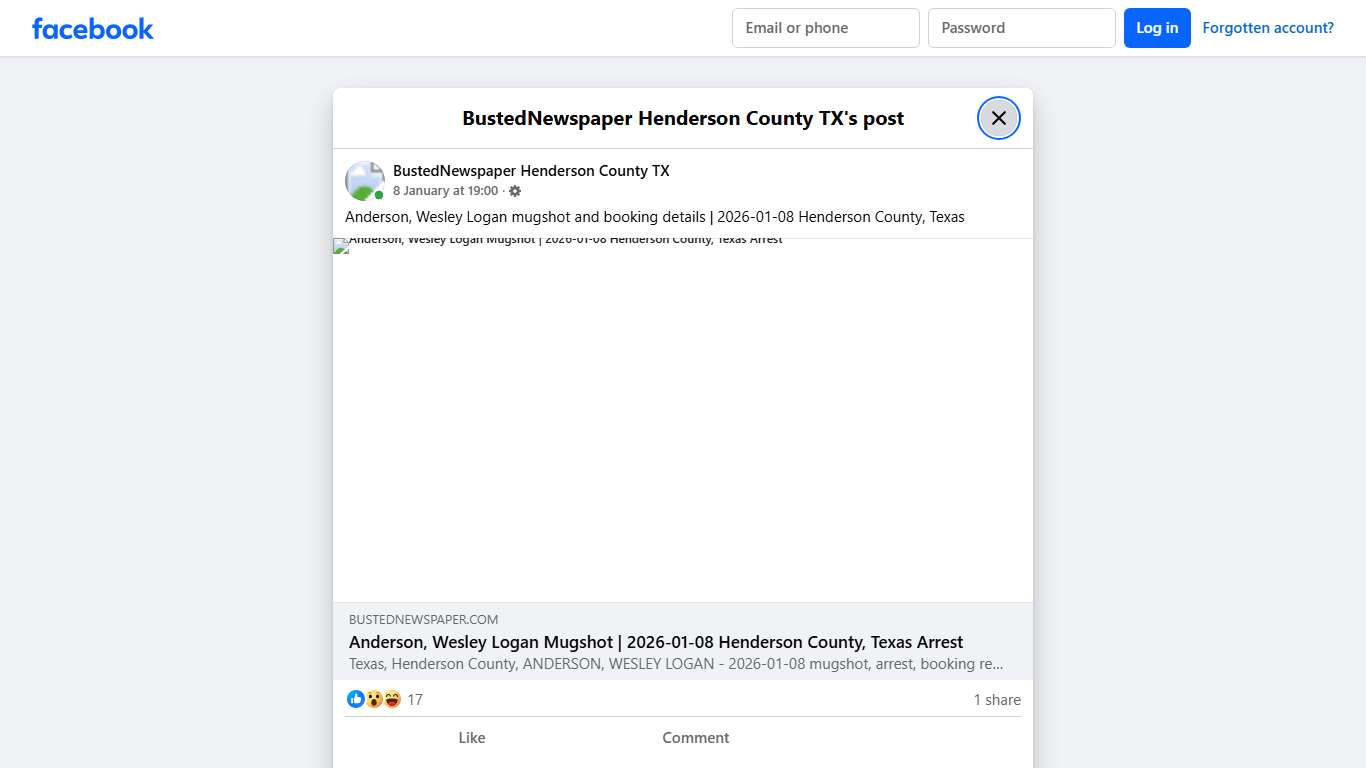Viewport: 1366px width, 768px height.
Task: Click the 8 January timestamp
Action: coord(446,190)
